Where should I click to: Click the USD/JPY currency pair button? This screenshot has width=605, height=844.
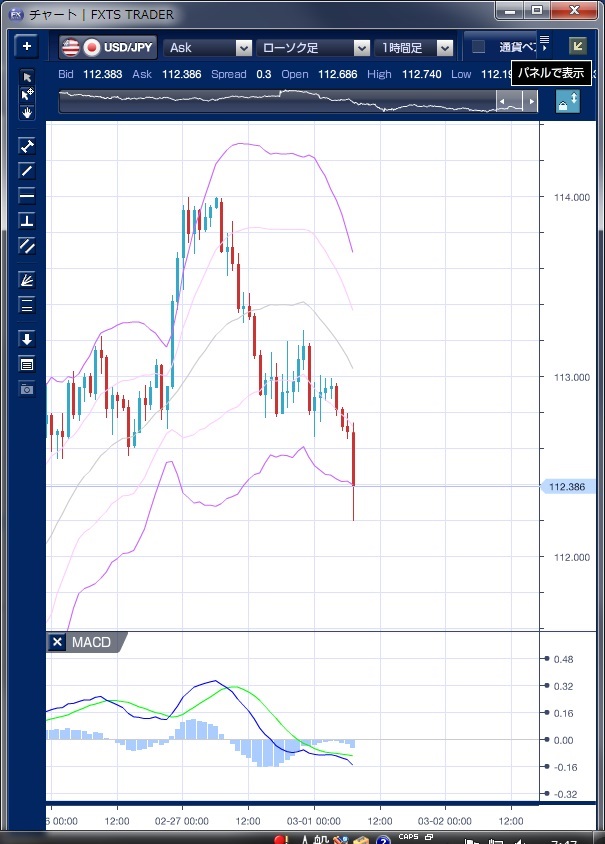108,47
